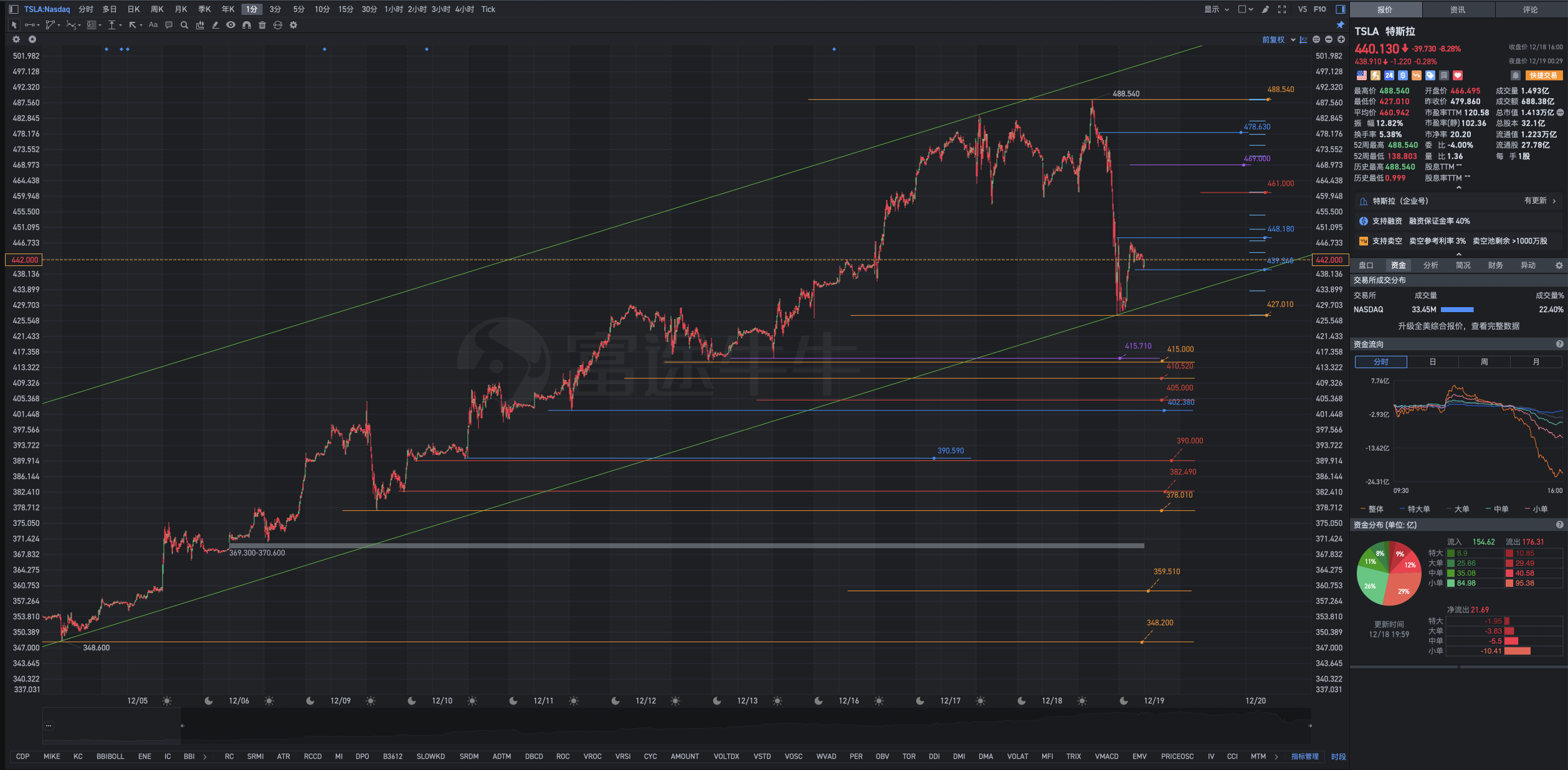Click the orange 快捷交易 button
This screenshot has width=1568, height=770.
pyautogui.click(x=1544, y=75)
